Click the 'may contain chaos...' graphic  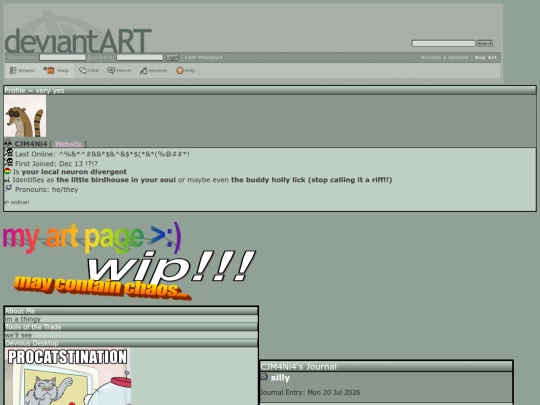[x=102, y=288]
